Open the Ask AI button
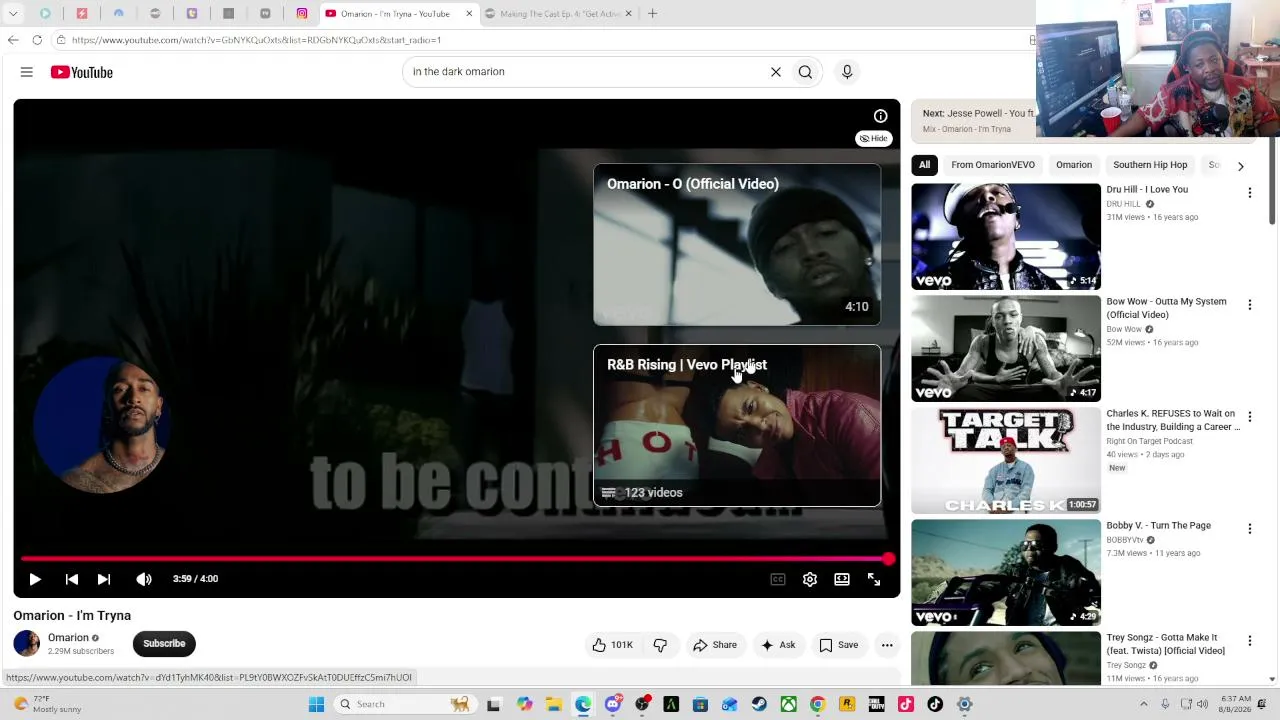The height and width of the screenshot is (720, 1280). click(x=778, y=645)
